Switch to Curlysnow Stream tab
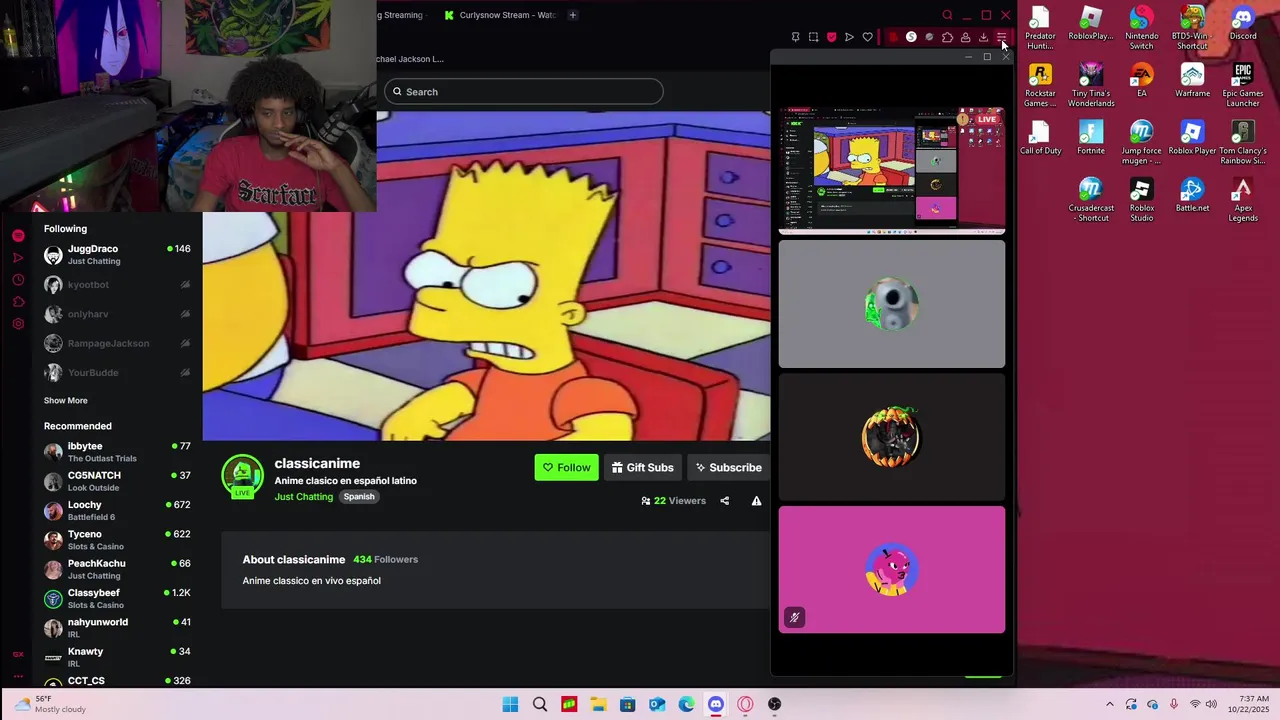Viewport: 1280px width, 720px height. point(499,15)
